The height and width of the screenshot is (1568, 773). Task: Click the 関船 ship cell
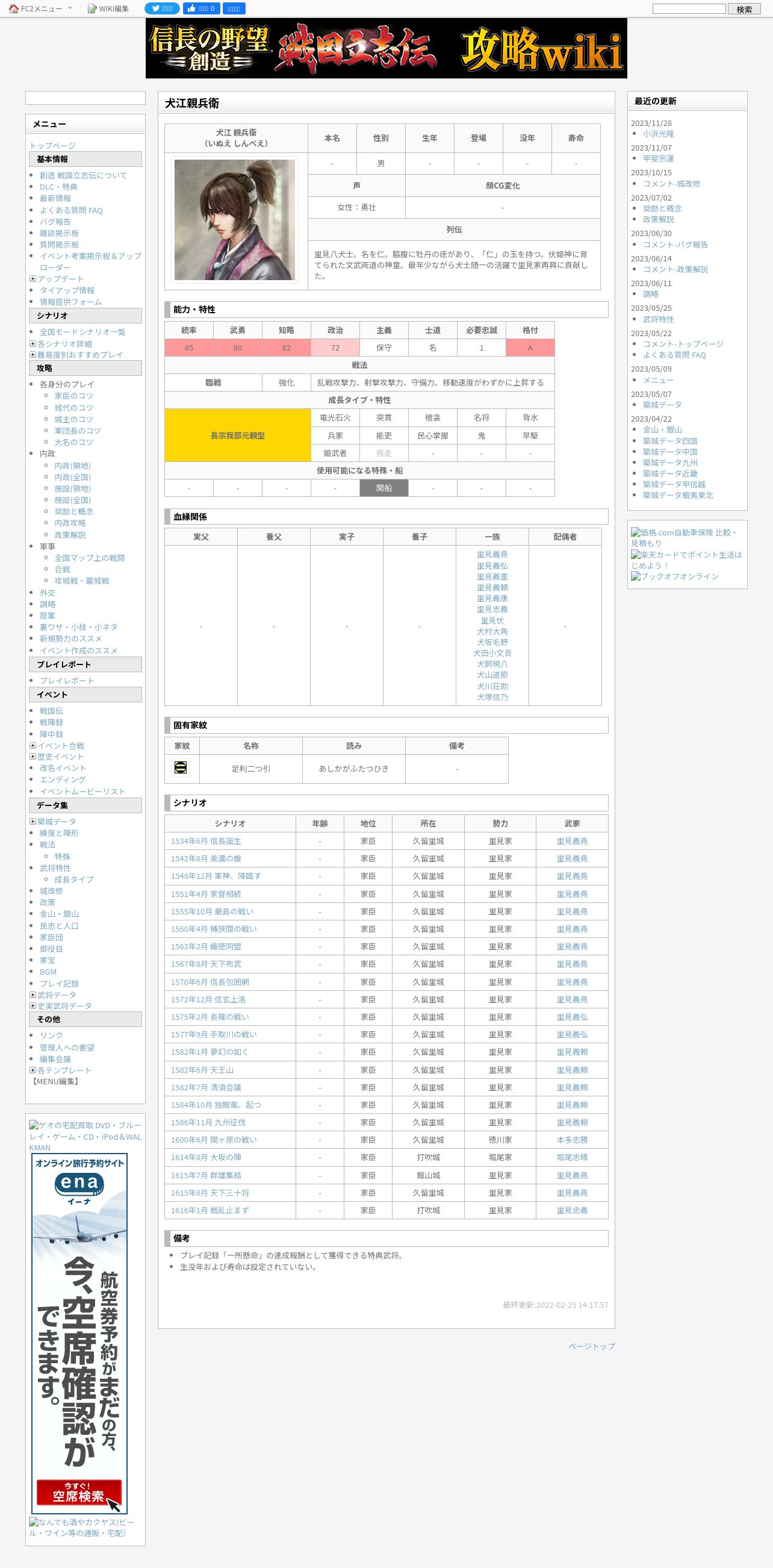(x=383, y=488)
